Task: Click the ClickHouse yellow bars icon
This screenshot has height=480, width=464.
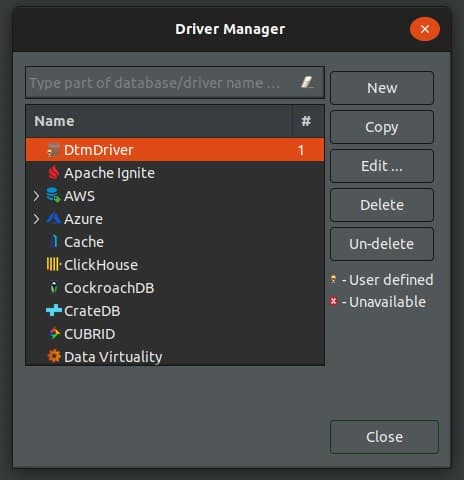Action: (x=53, y=265)
